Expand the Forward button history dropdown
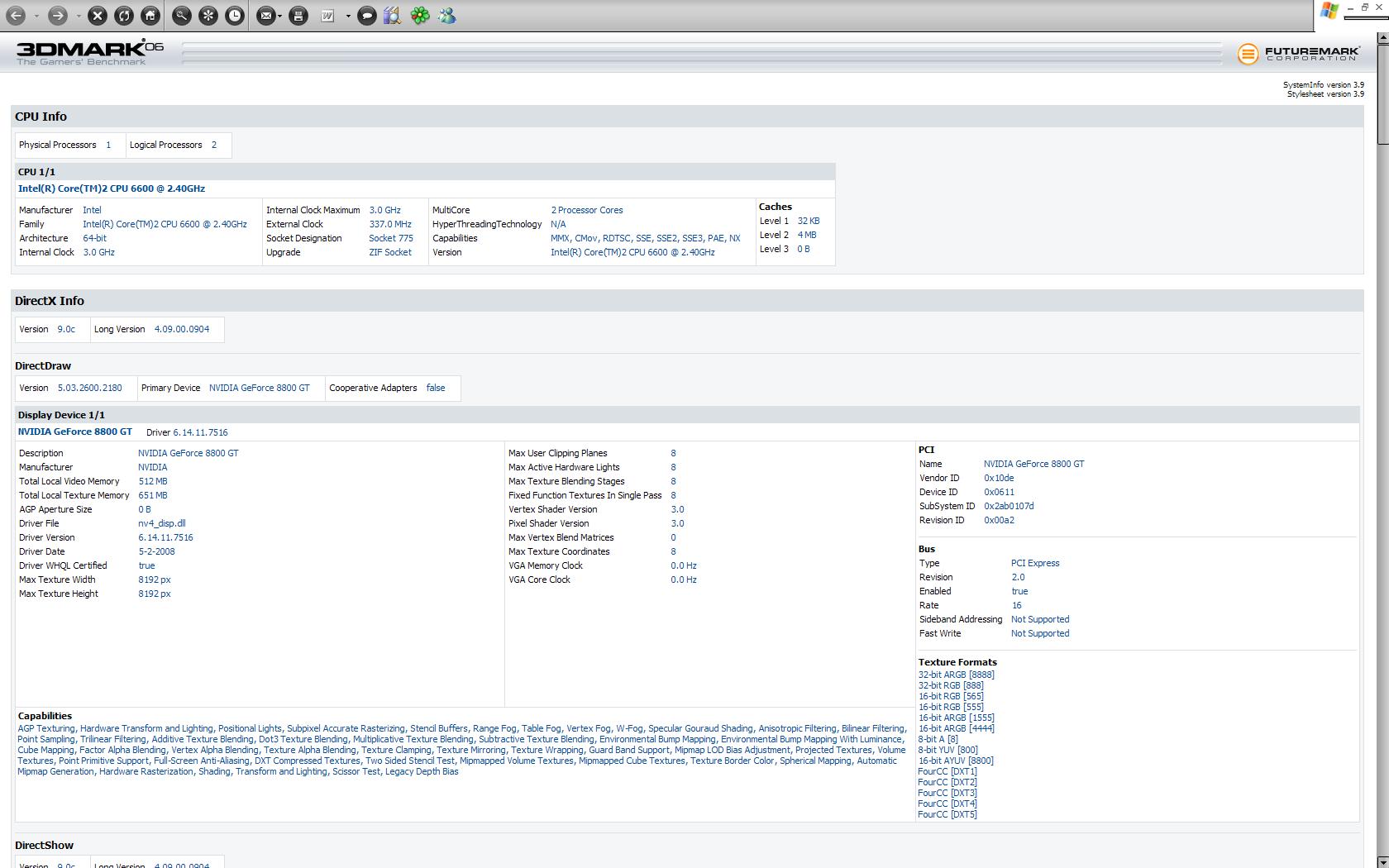 click(79, 16)
